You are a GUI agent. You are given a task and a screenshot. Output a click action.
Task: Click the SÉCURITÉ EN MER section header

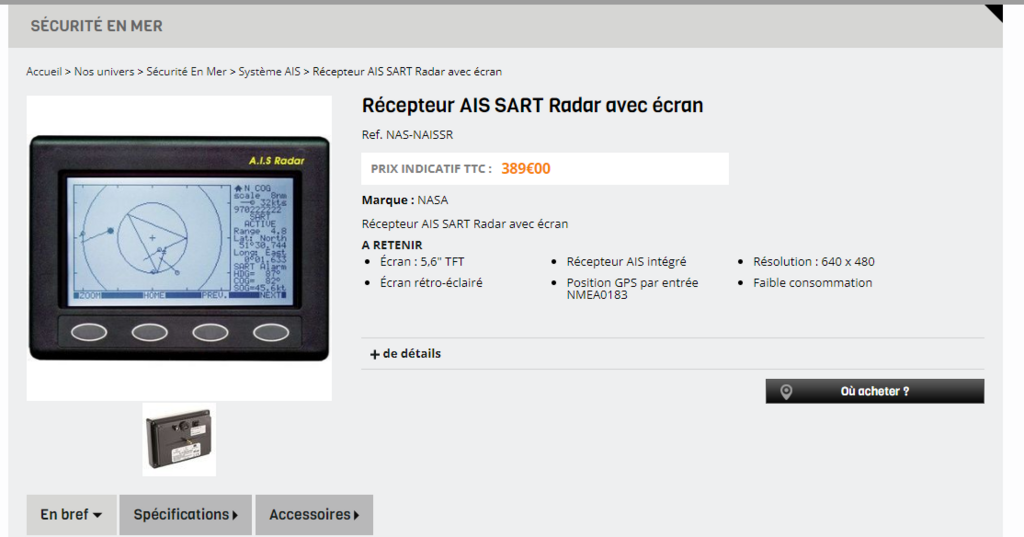[97, 26]
